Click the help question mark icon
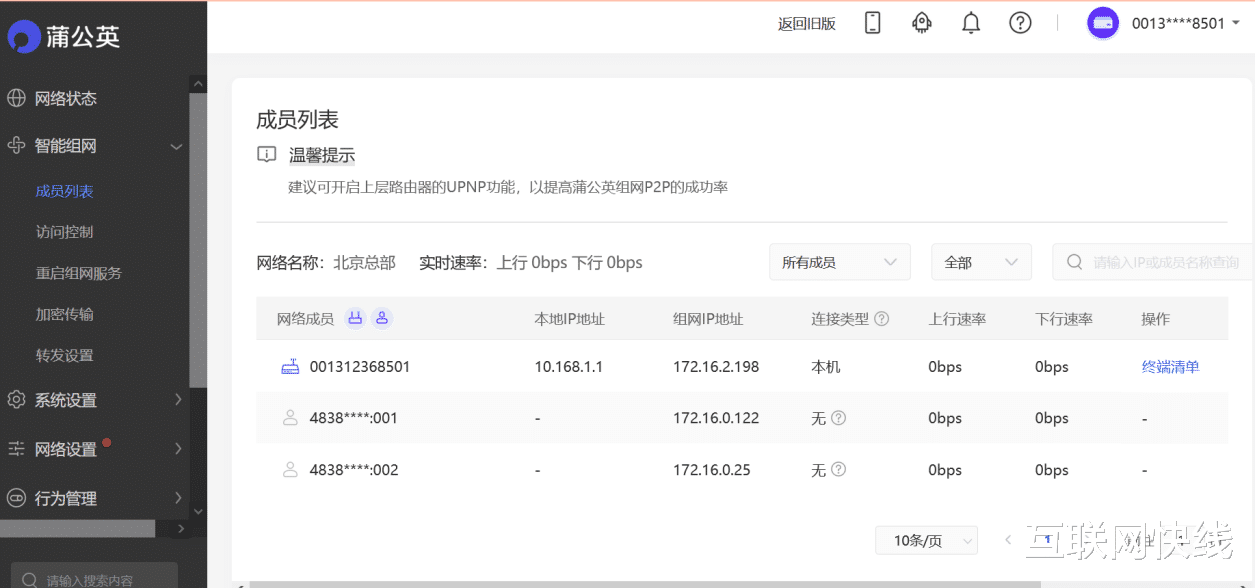The image size is (1255, 588). coord(1020,22)
